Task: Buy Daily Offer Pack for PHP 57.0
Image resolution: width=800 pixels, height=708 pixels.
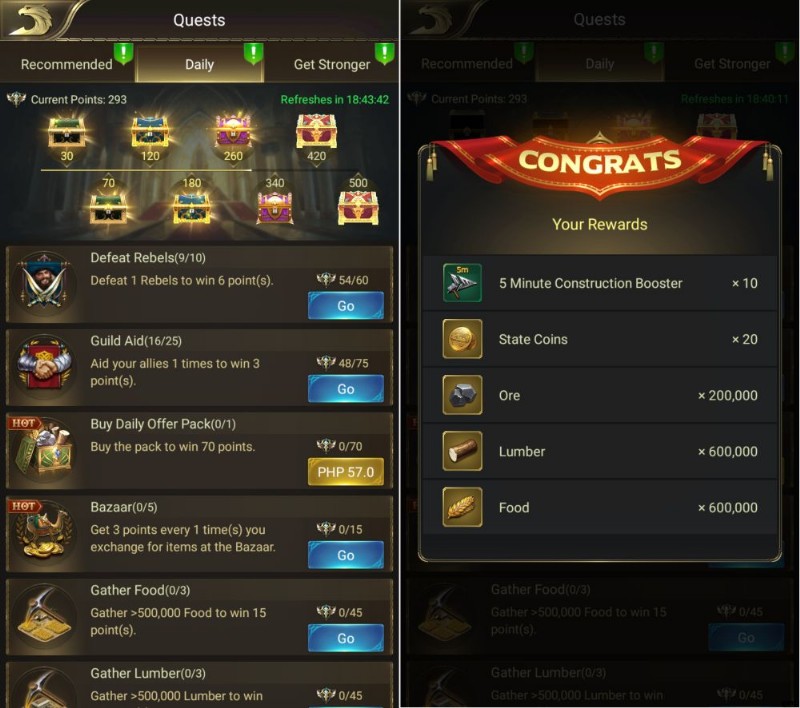Action: pyautogui.click(x=345, y=472)
